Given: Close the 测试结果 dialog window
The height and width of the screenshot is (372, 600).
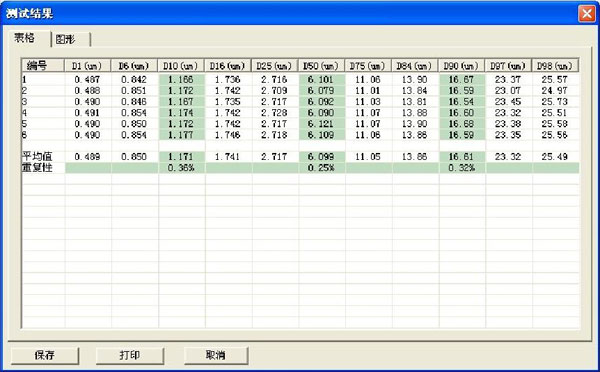Looking at the screenshot, I should coord(587,14).
